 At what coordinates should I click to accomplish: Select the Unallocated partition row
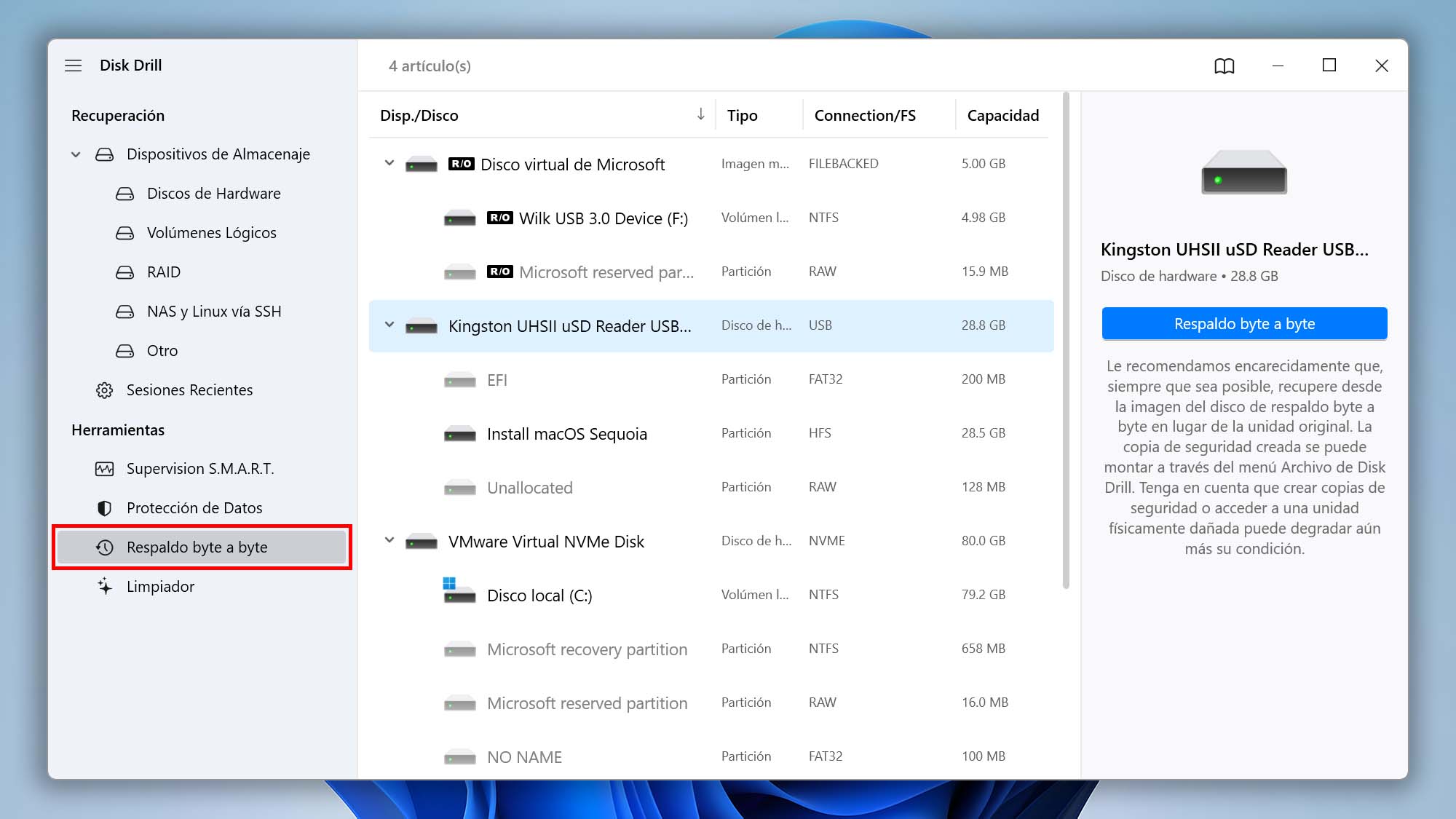point(711,488)
